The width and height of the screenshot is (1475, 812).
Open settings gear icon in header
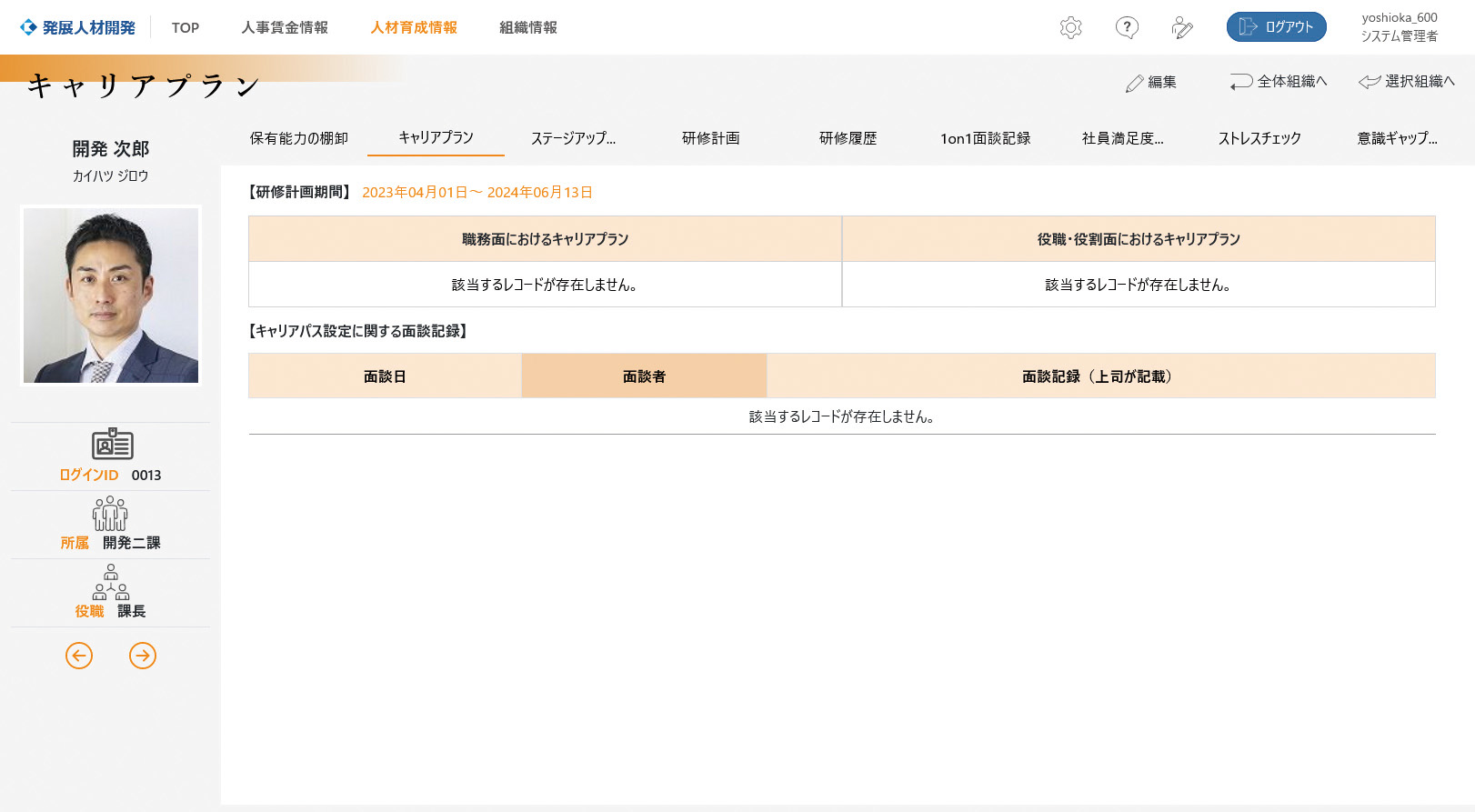point(1070,27)
